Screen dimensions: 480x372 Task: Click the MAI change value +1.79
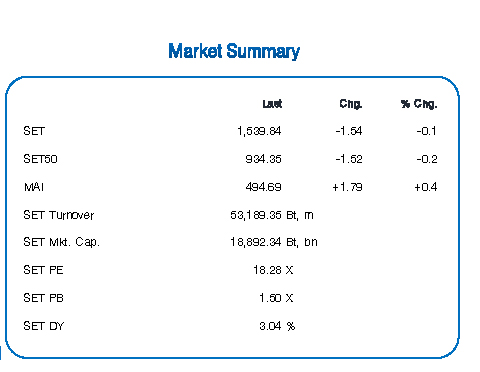click(347, 187)
